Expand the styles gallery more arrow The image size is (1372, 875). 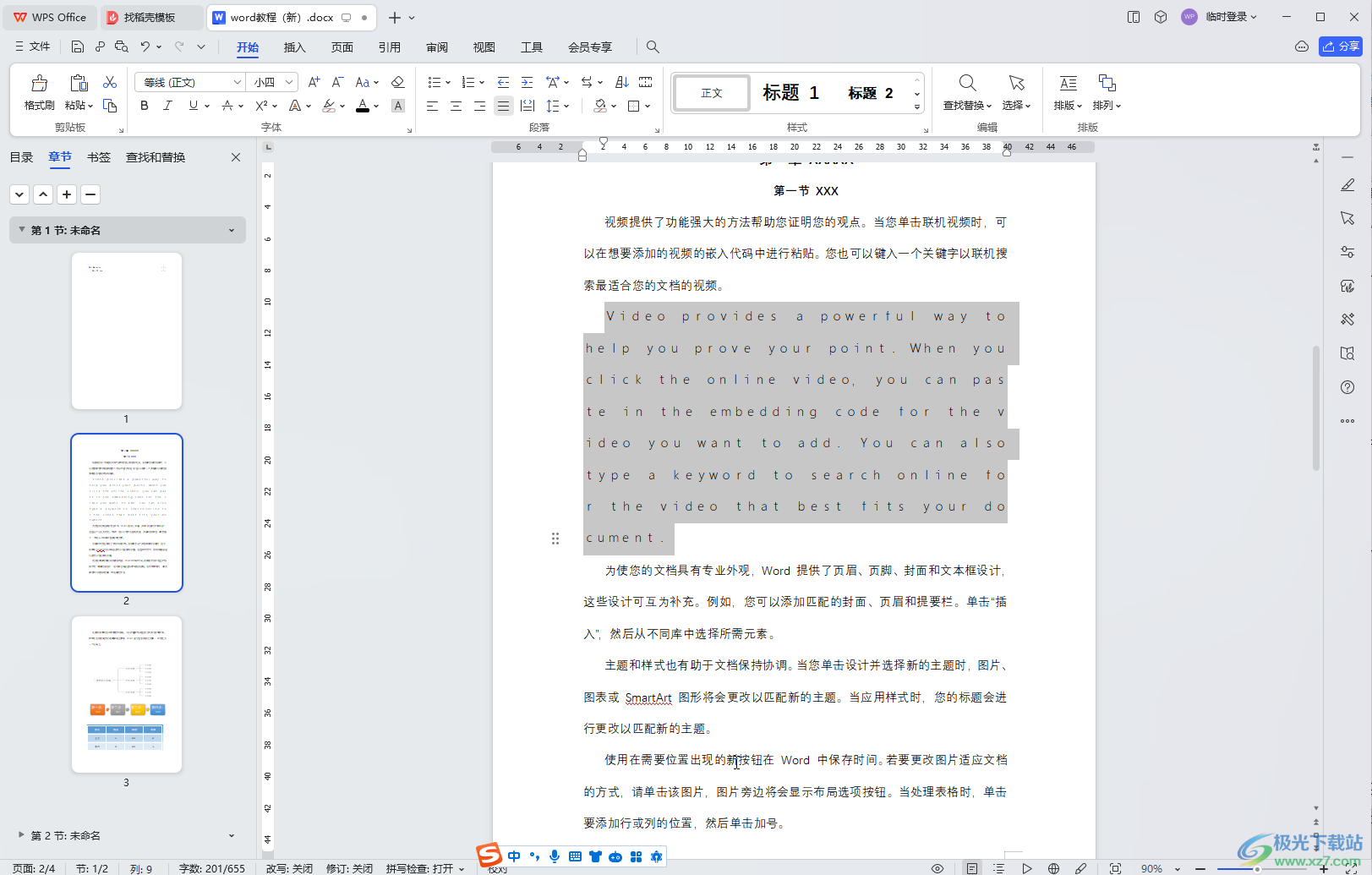point(917,107)
